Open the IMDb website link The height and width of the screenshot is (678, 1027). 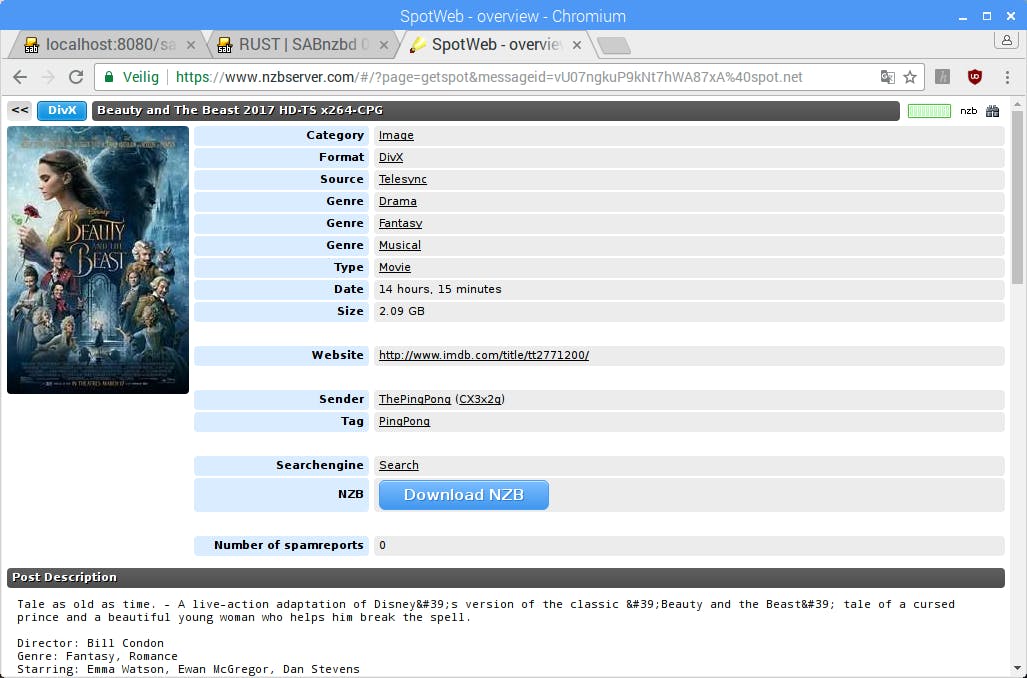[484, 355]
